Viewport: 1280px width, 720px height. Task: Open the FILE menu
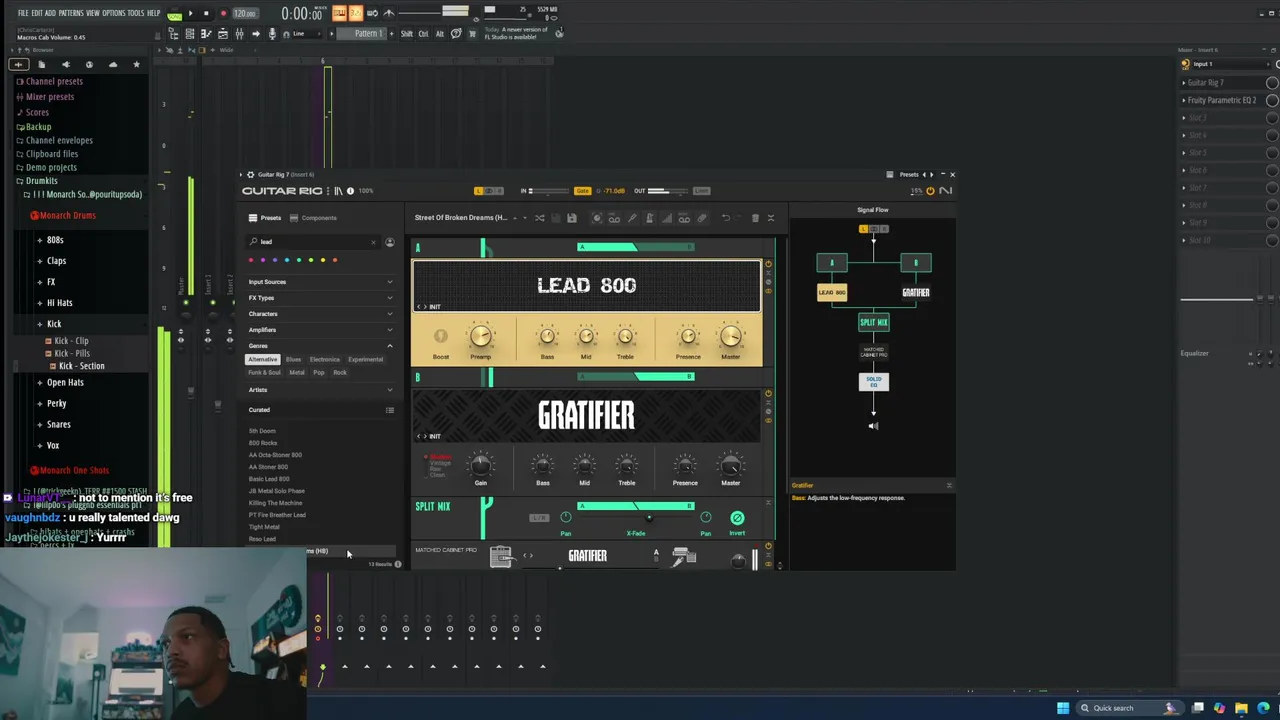click(23, 13)
